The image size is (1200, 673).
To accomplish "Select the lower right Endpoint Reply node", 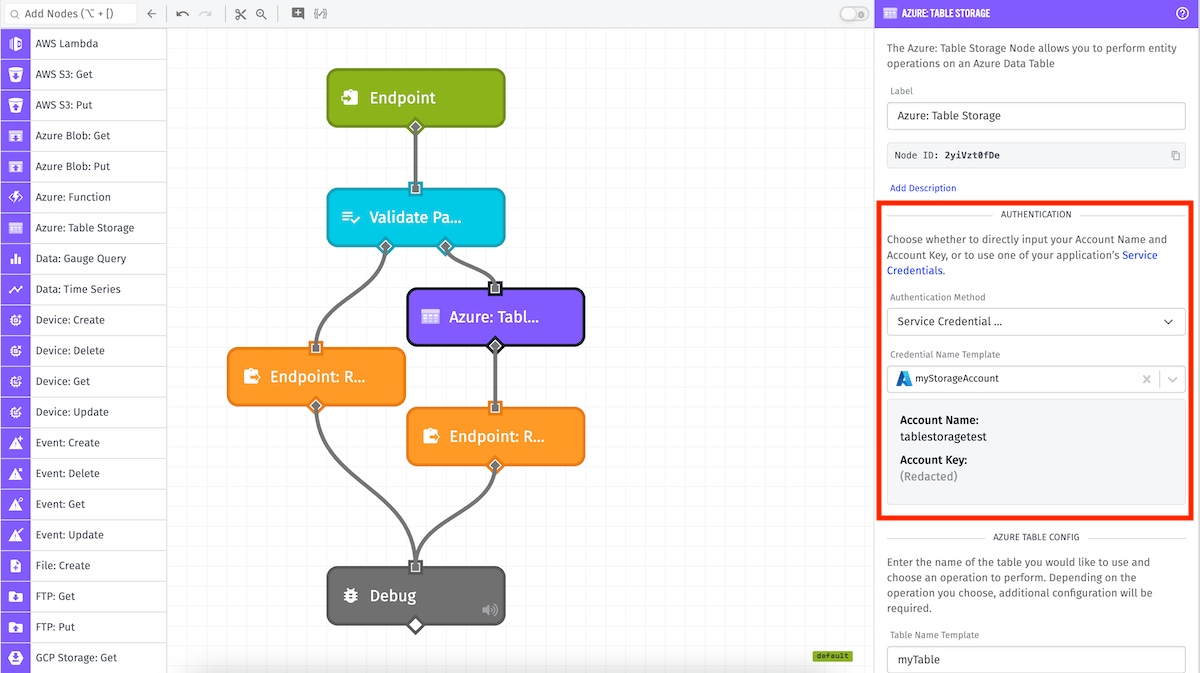I will [x=495, y=436].
